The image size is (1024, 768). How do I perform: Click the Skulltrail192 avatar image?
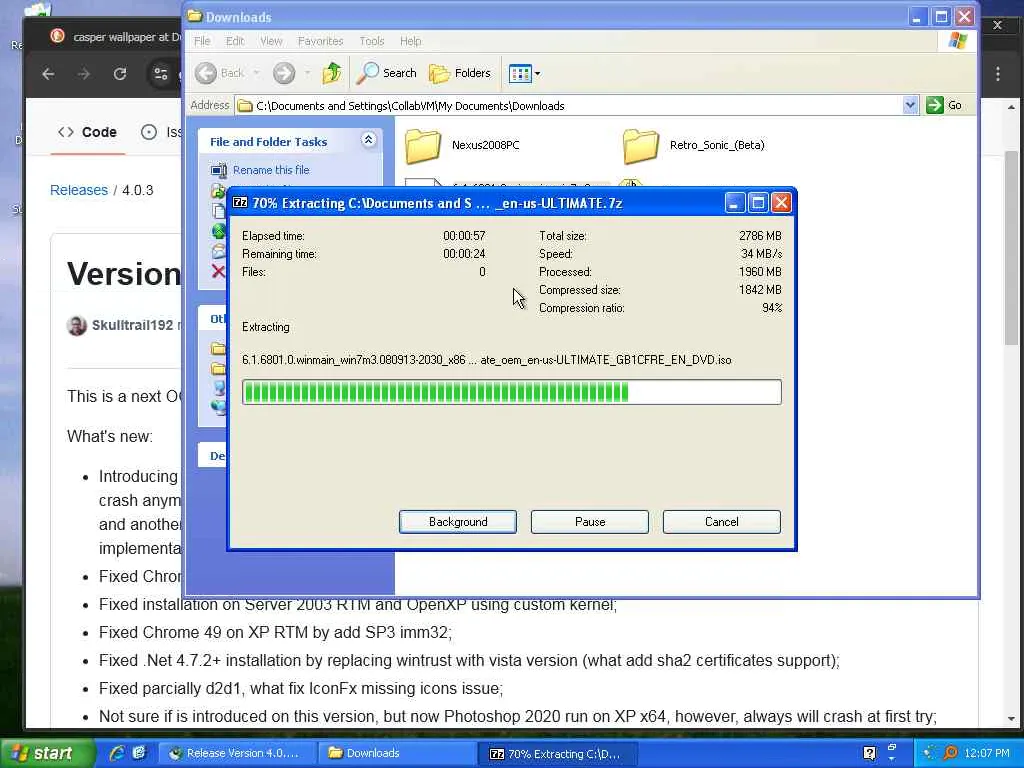[76, 325]
